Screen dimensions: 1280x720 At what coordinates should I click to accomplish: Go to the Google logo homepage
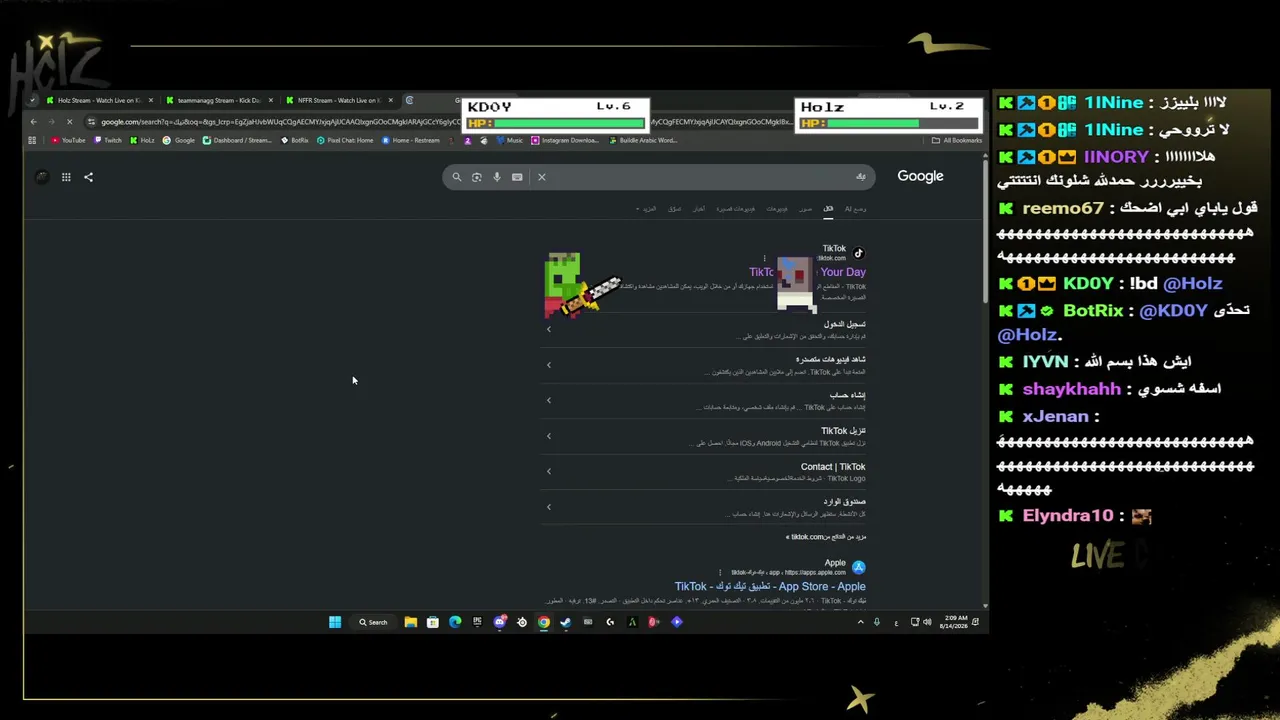[920, 176]
